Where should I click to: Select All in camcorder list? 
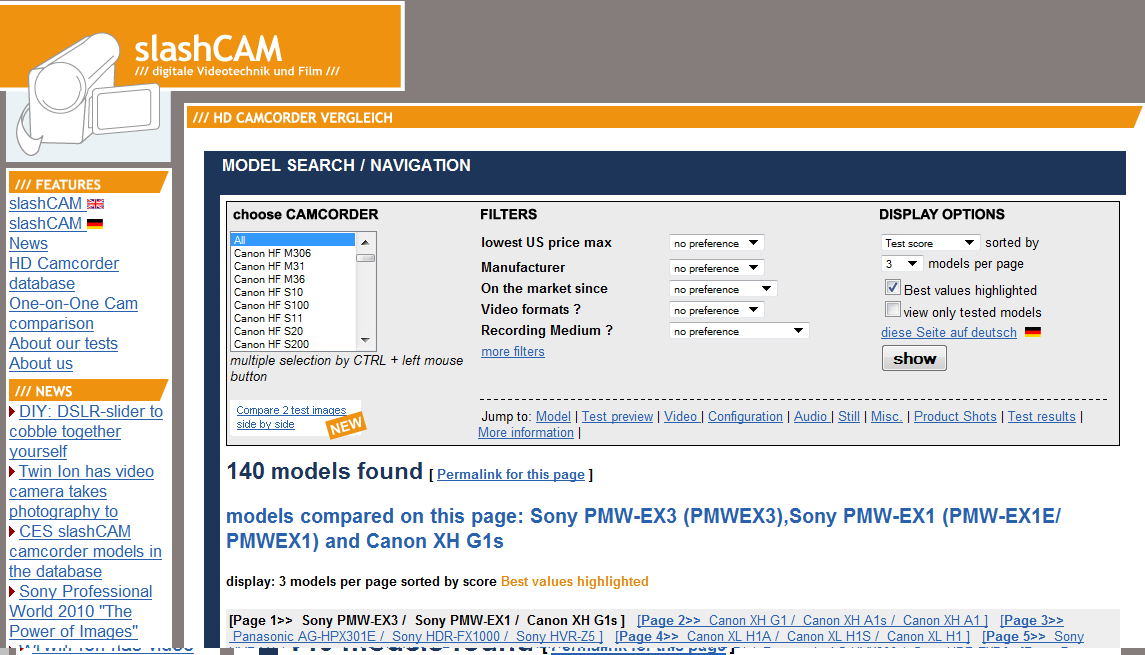(293, 240)
